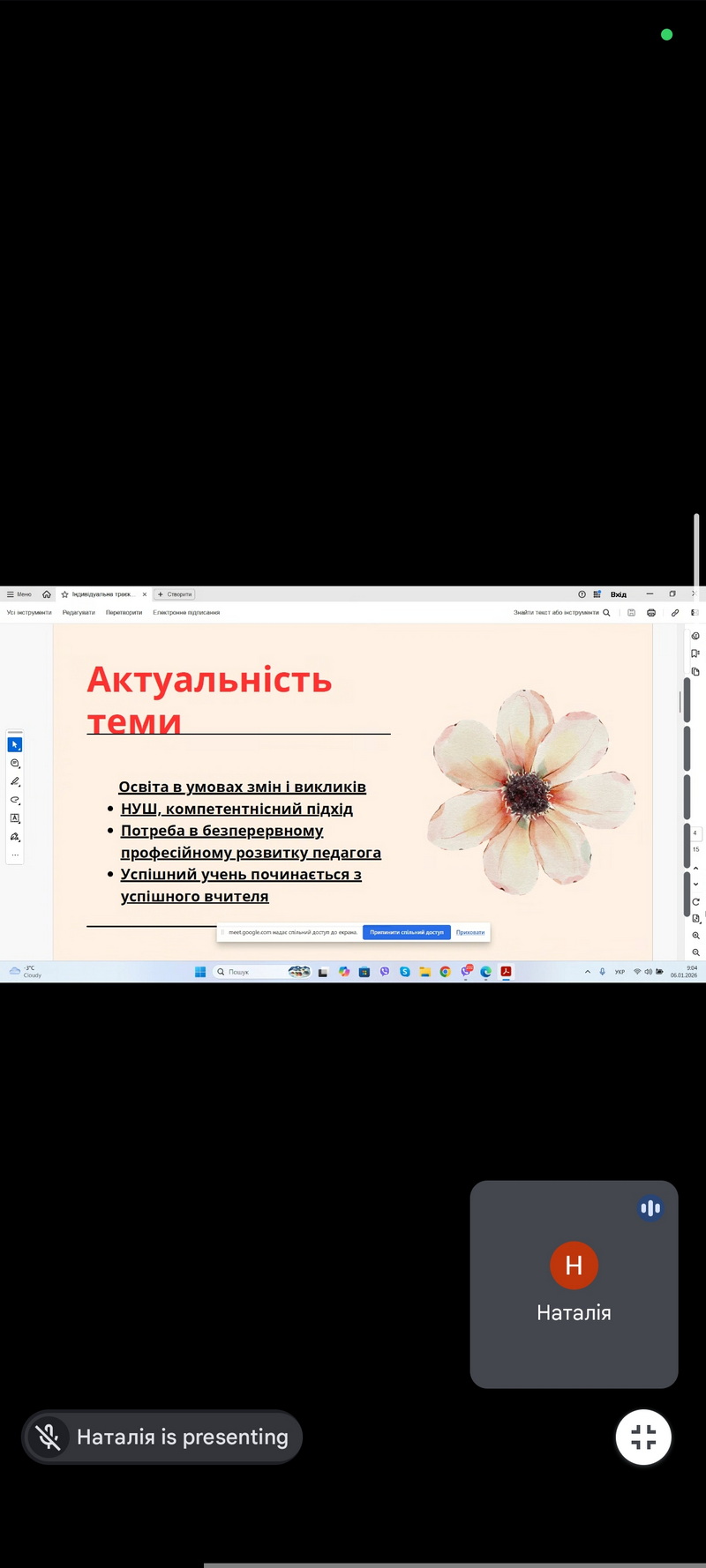Open the Acrobat home icon
The width and height of the screenshot is (706, 1568).
47,594
